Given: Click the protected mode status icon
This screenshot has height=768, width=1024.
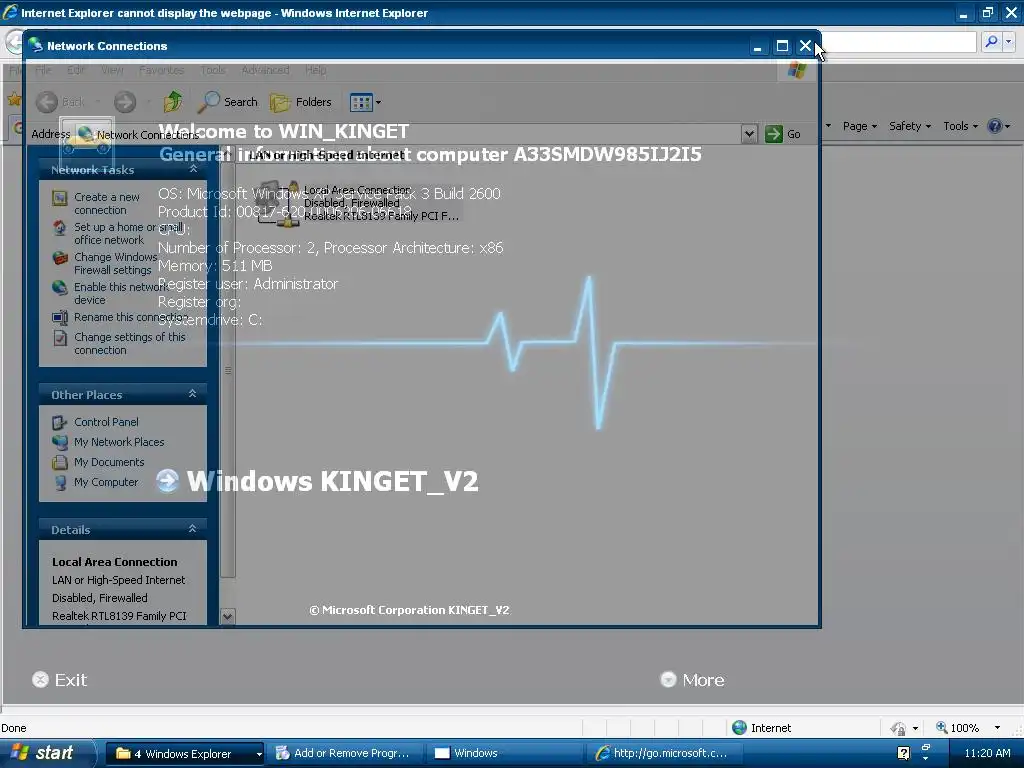Looking at the screenshot, I should pyautogui.click(x=898, y=728).
